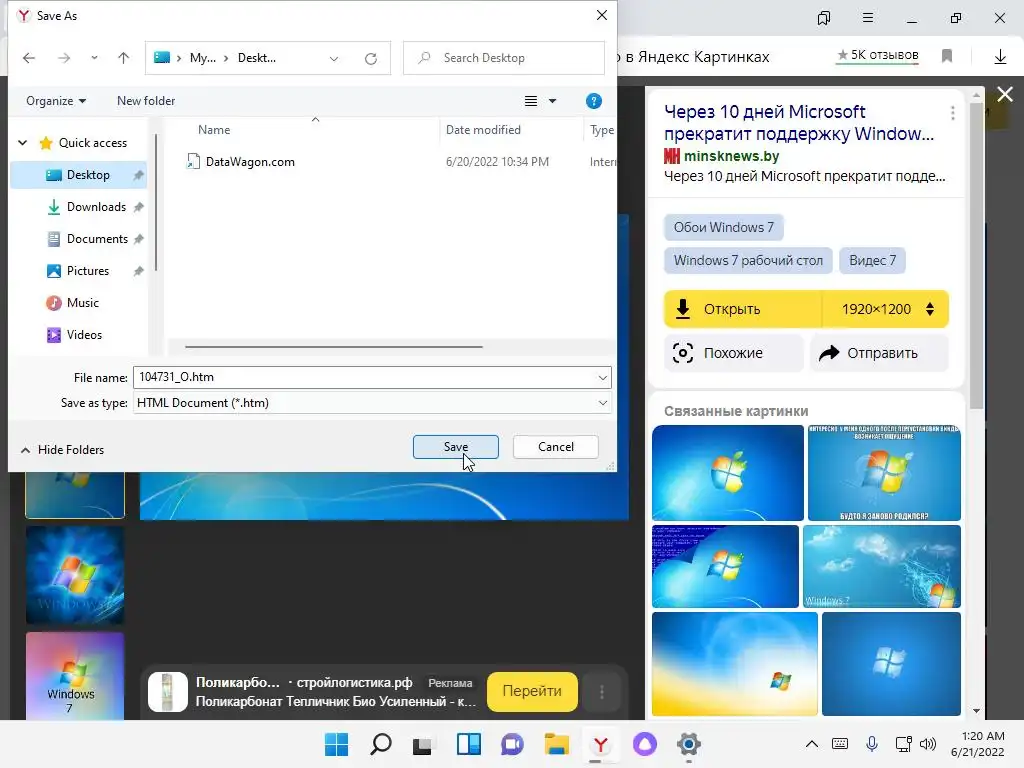Click the Search Desktop field

coord(504,58)
